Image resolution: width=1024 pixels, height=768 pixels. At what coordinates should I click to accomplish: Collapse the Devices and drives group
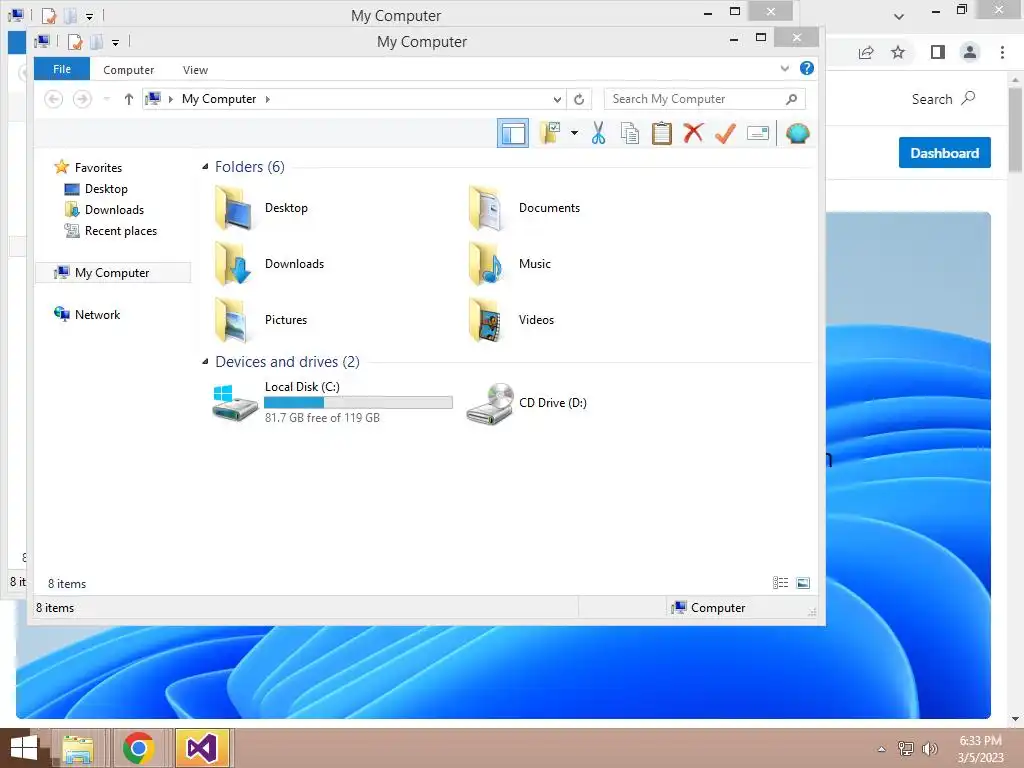pyautogui.click(x=205, y=361)
